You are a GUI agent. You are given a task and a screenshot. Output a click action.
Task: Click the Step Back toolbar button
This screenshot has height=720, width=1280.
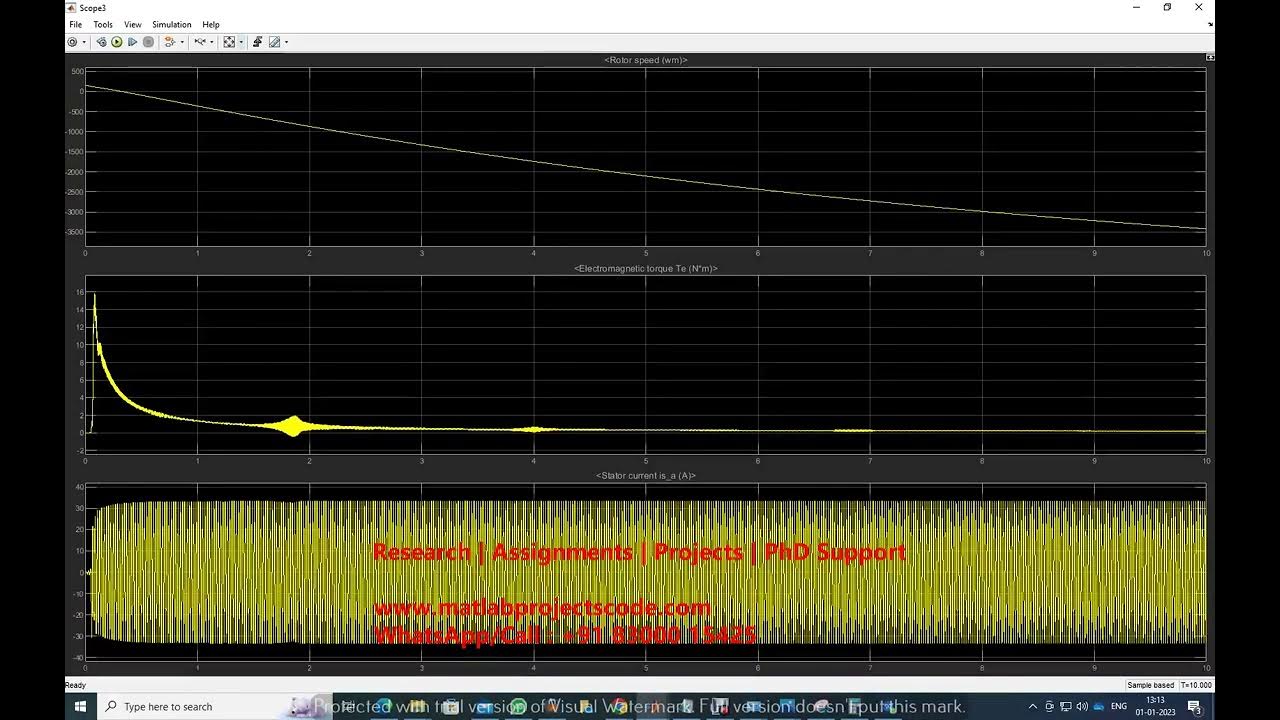coord(101,42)
